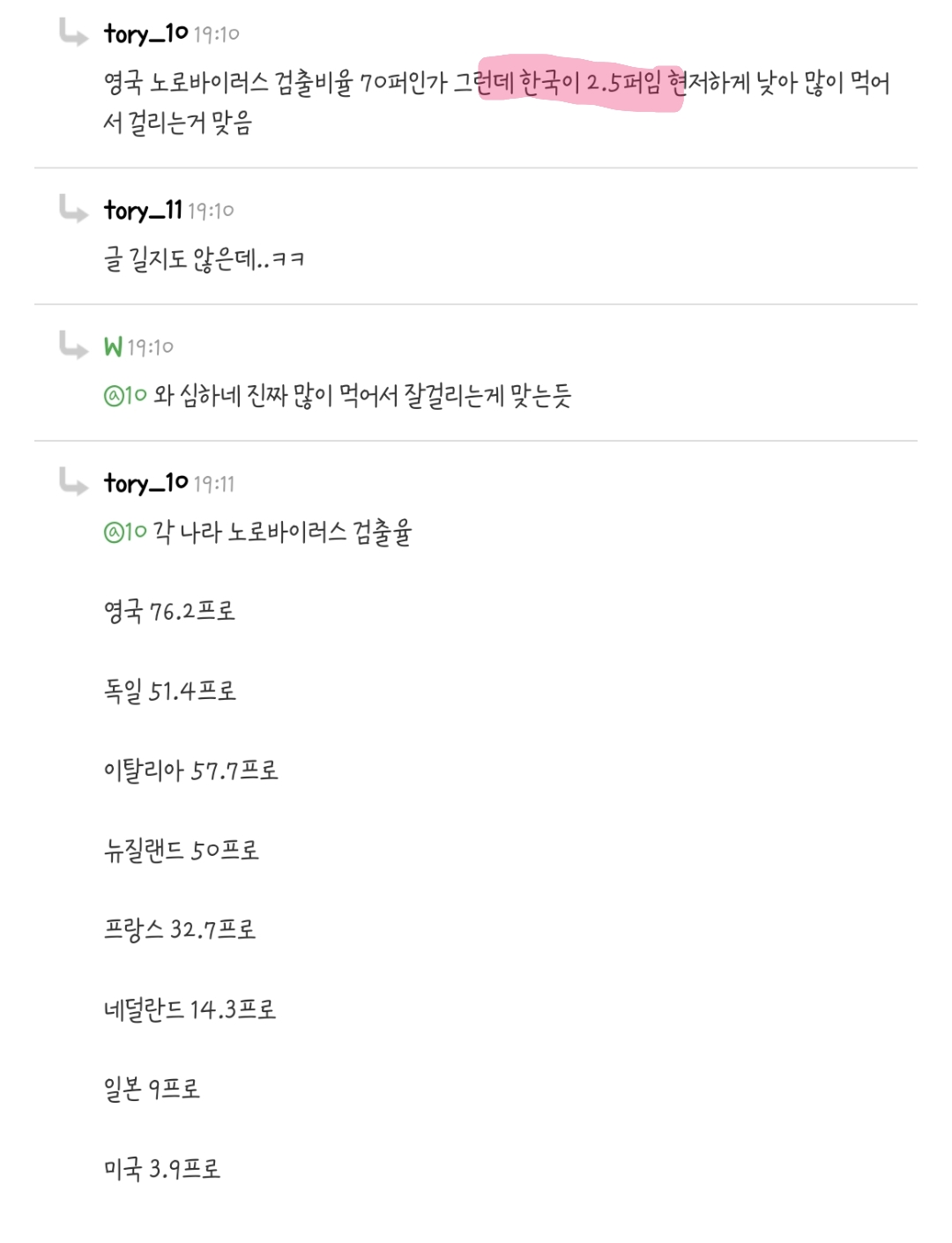Click reply arrow icon beside 19:11 tory_10 comment
Viewport: 952px width, 1243px height.
point(73,482)
